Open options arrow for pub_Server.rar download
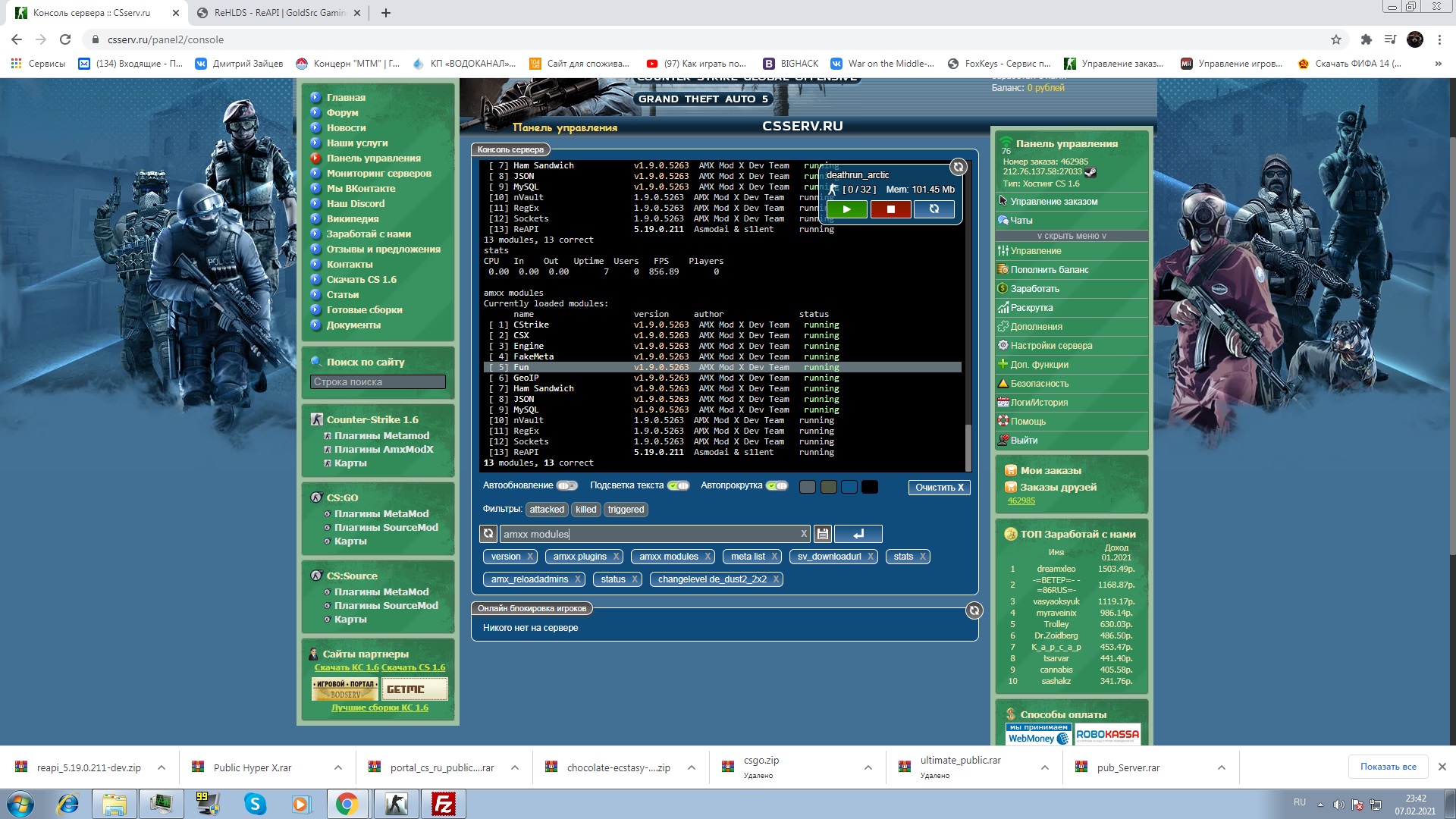1456x819 pixels. (1222, 767)
